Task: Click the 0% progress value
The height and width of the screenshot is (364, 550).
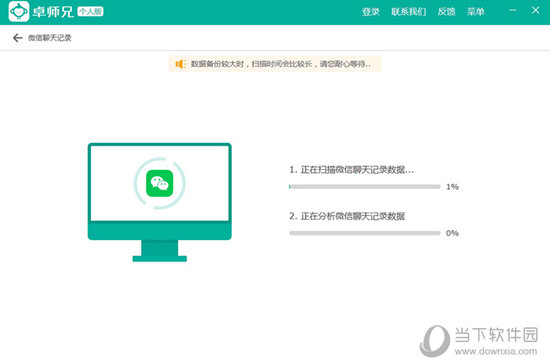Action: coord(452,233)
